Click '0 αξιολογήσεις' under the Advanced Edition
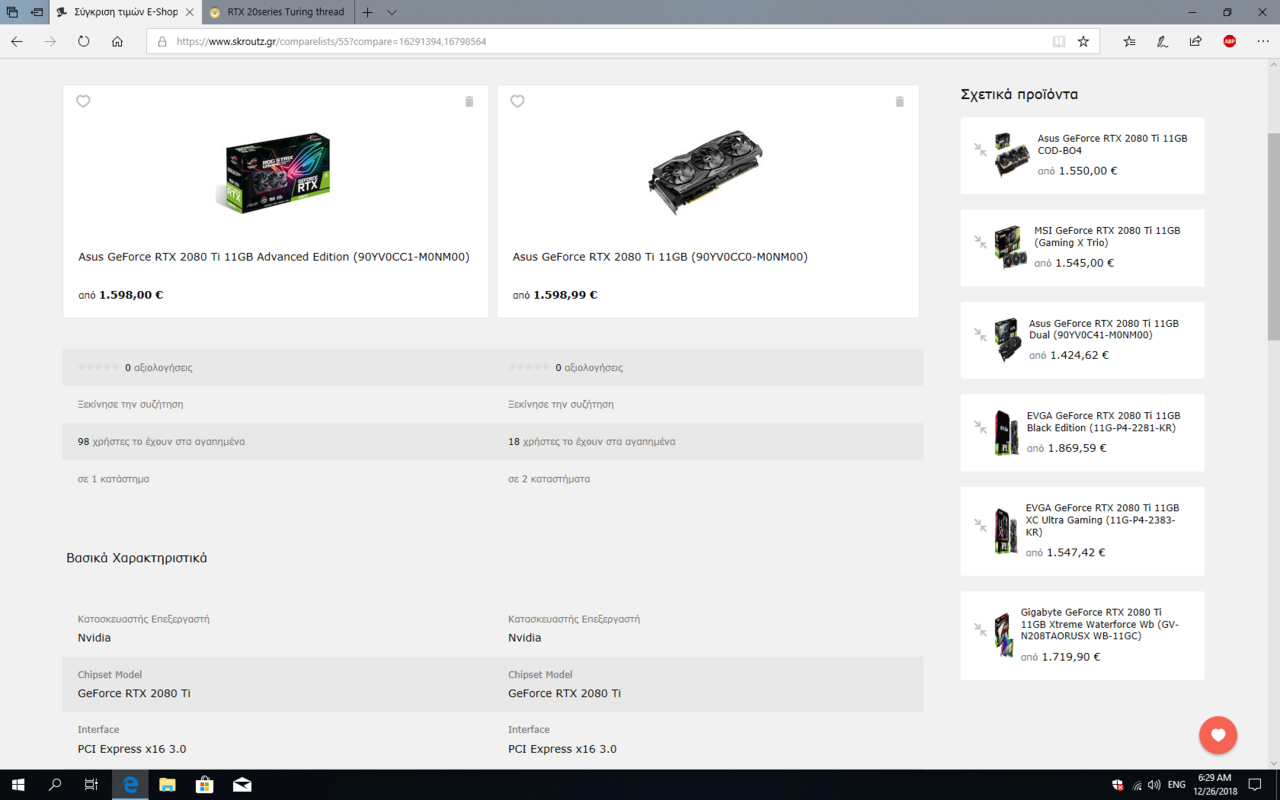Viewport: 1280px width, 800px height. click(159, 367)
